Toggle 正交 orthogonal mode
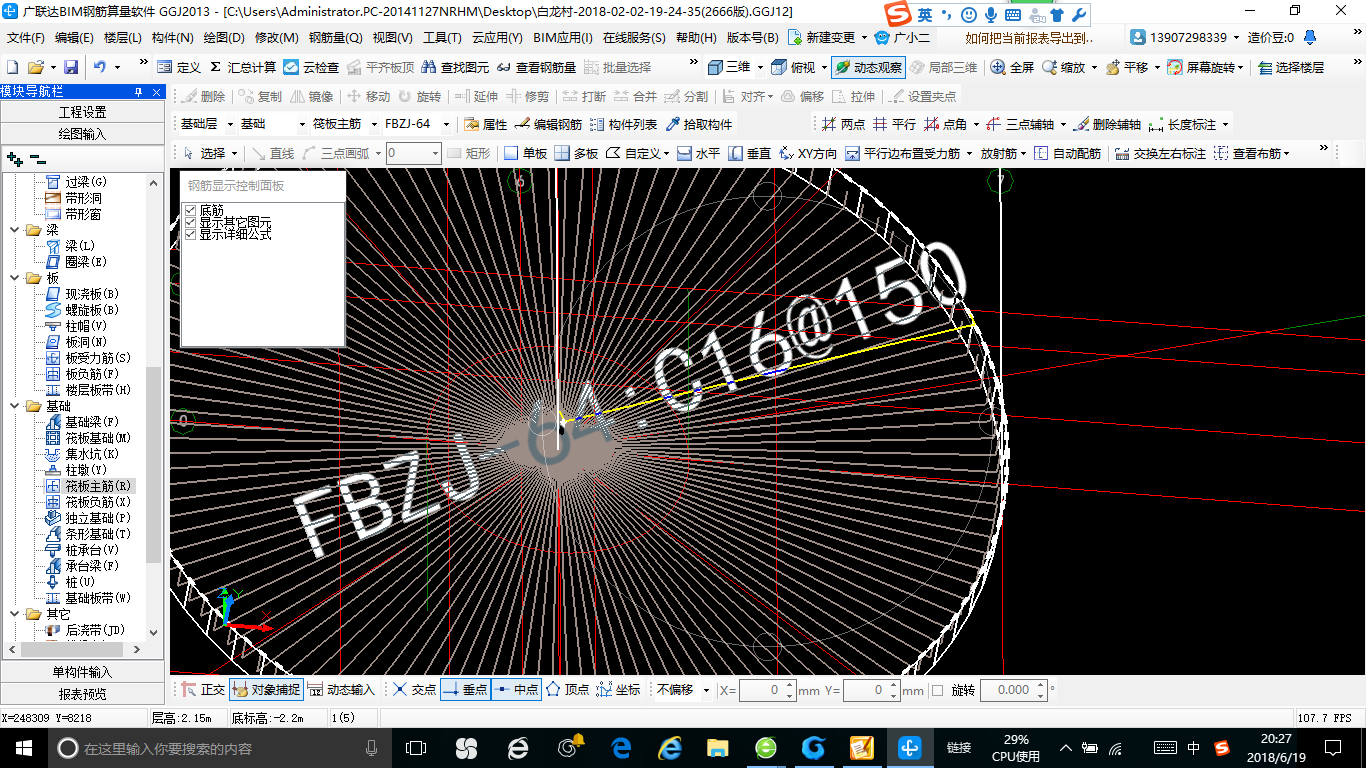The width and height of the screenshot is (1366, 768). (203, 690)
